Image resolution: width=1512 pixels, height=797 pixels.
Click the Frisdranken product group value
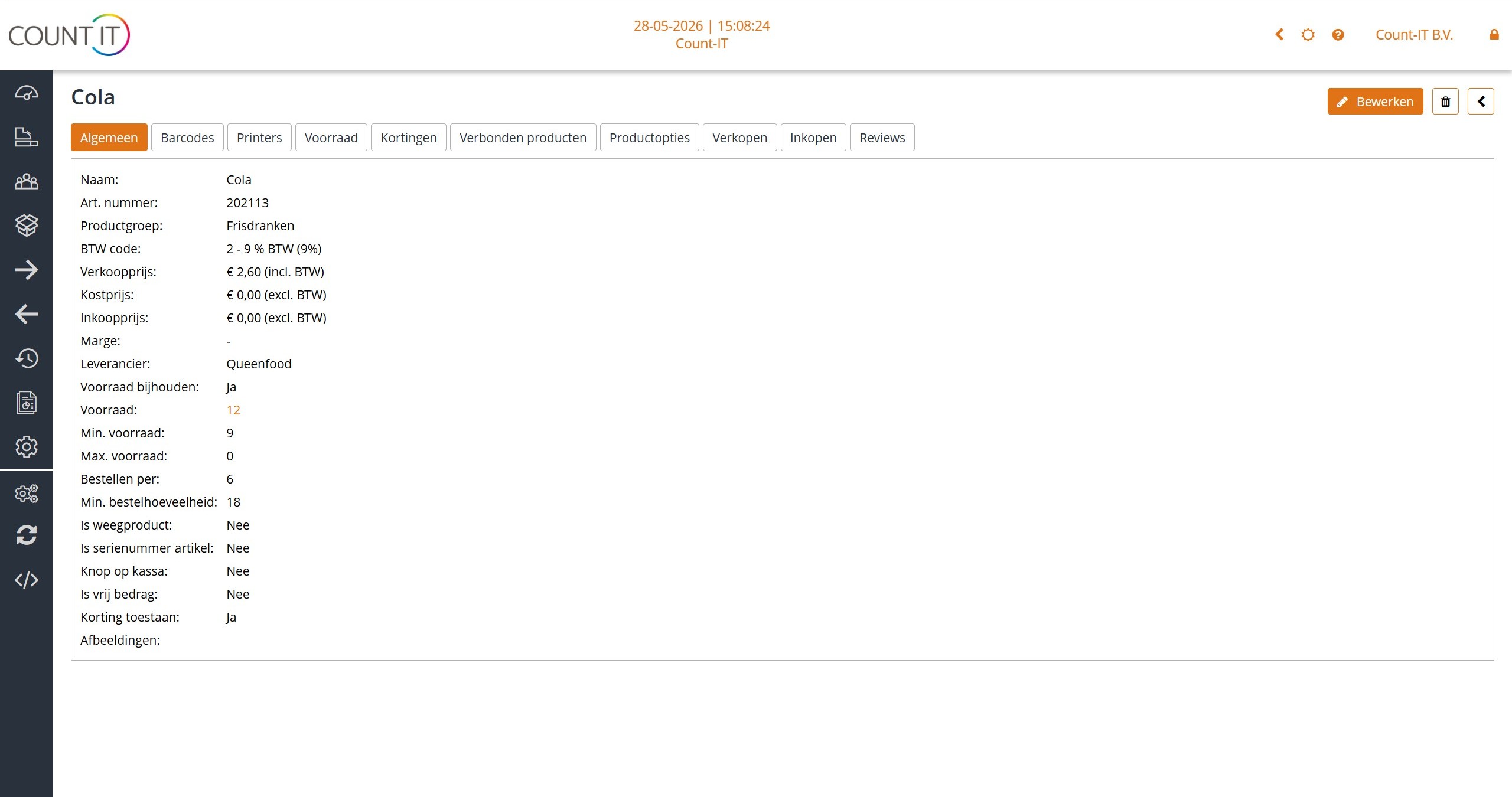pyautogui.click(x=260, y=226)
